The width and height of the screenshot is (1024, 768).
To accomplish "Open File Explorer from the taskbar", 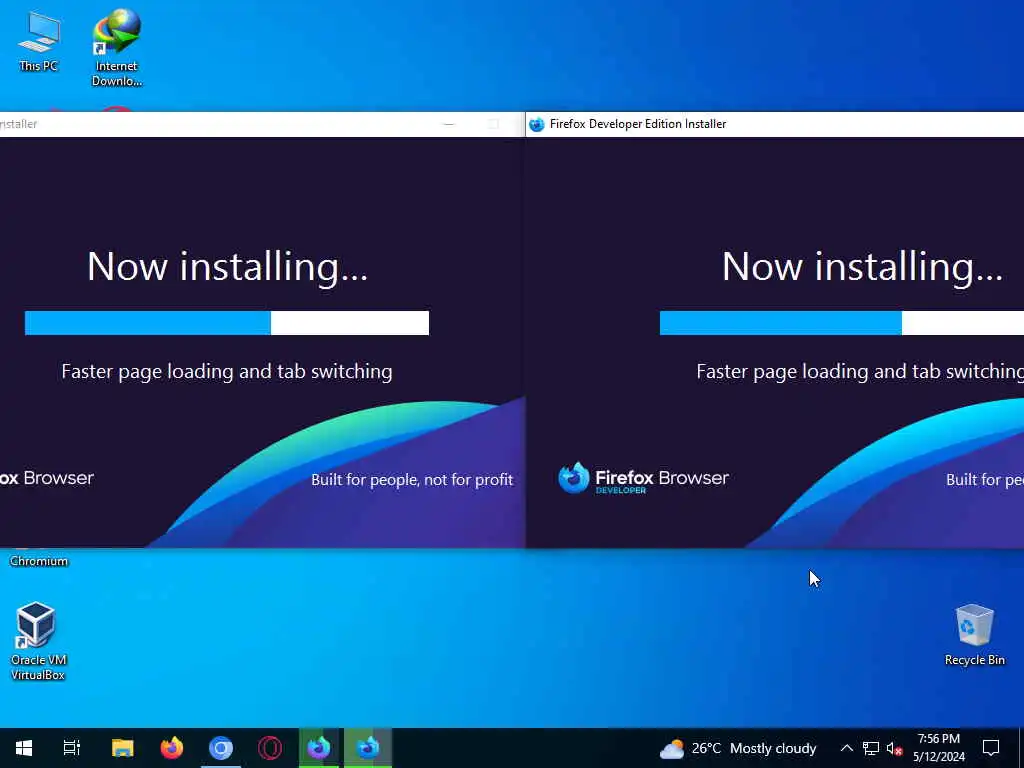I will pyautogui.click(x=122, y=748).
